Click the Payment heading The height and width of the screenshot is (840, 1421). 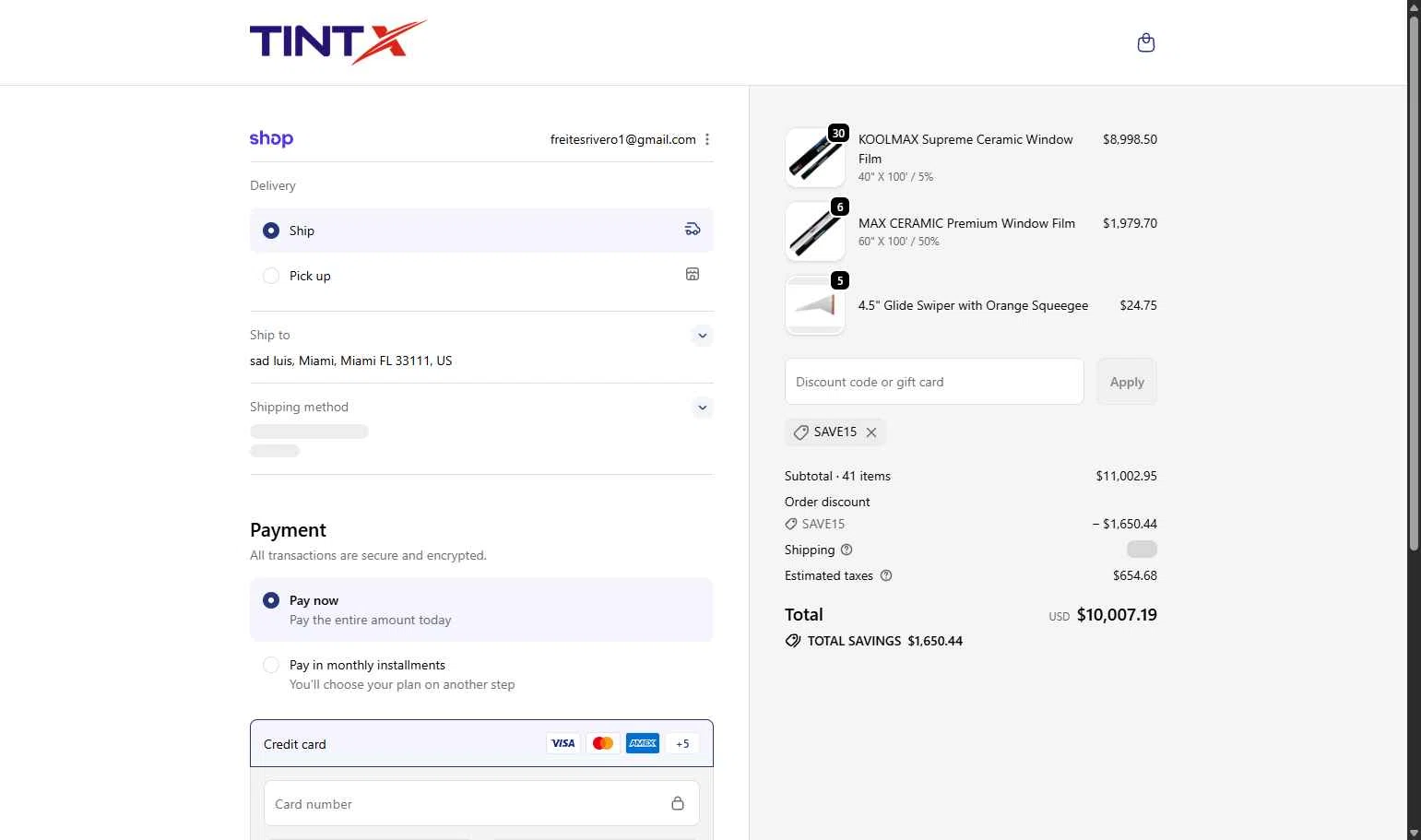point(288,530)
